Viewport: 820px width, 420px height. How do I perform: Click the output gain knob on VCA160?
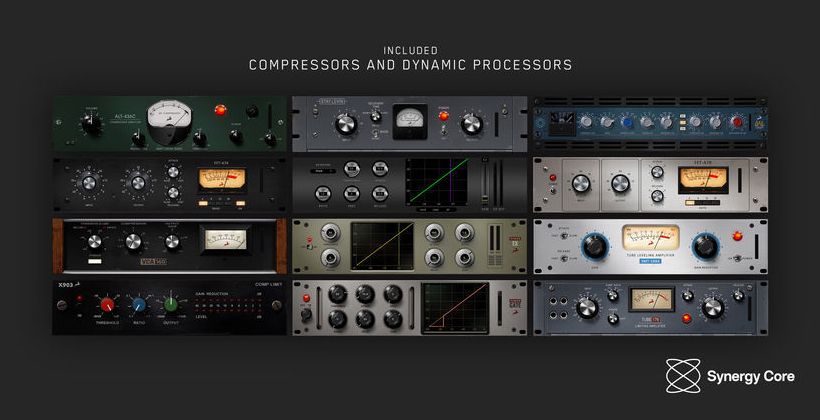[x=172, y=241]
